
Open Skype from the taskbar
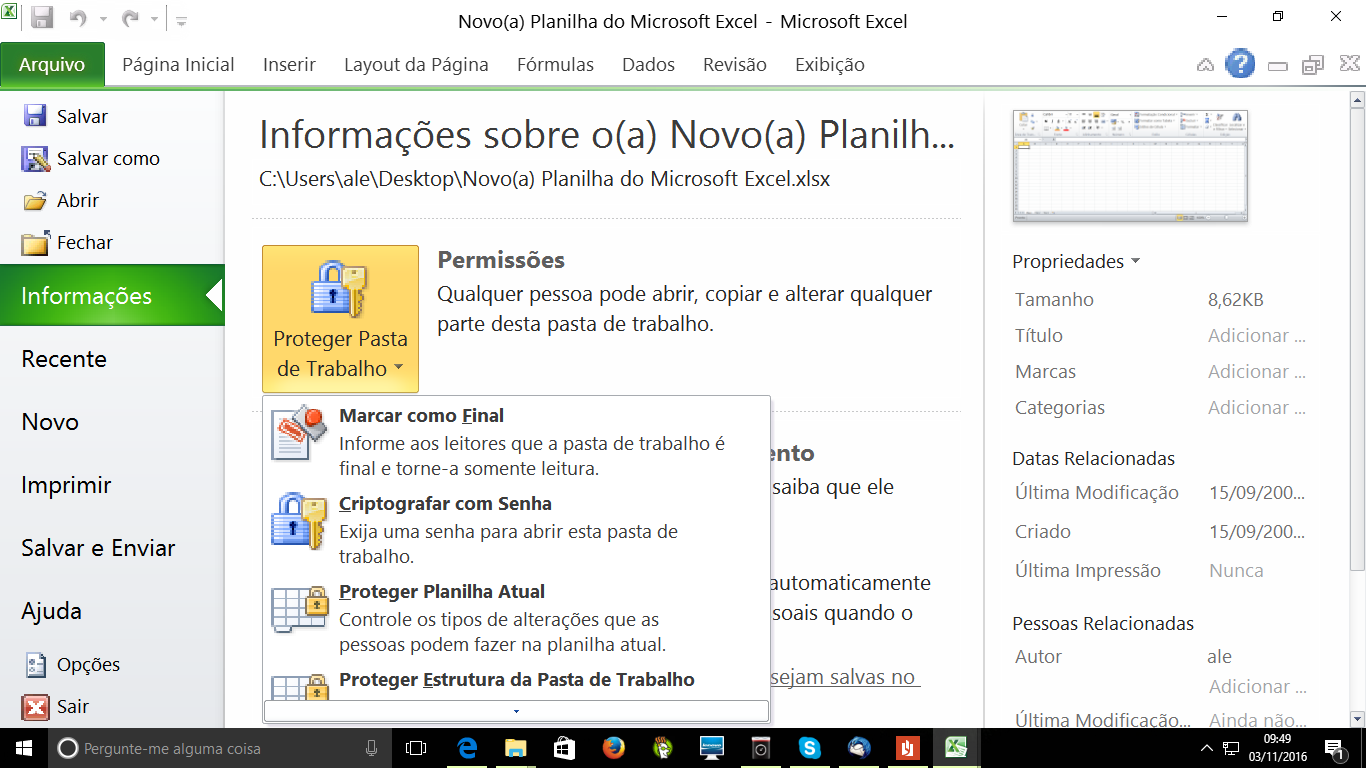(809, 748)
